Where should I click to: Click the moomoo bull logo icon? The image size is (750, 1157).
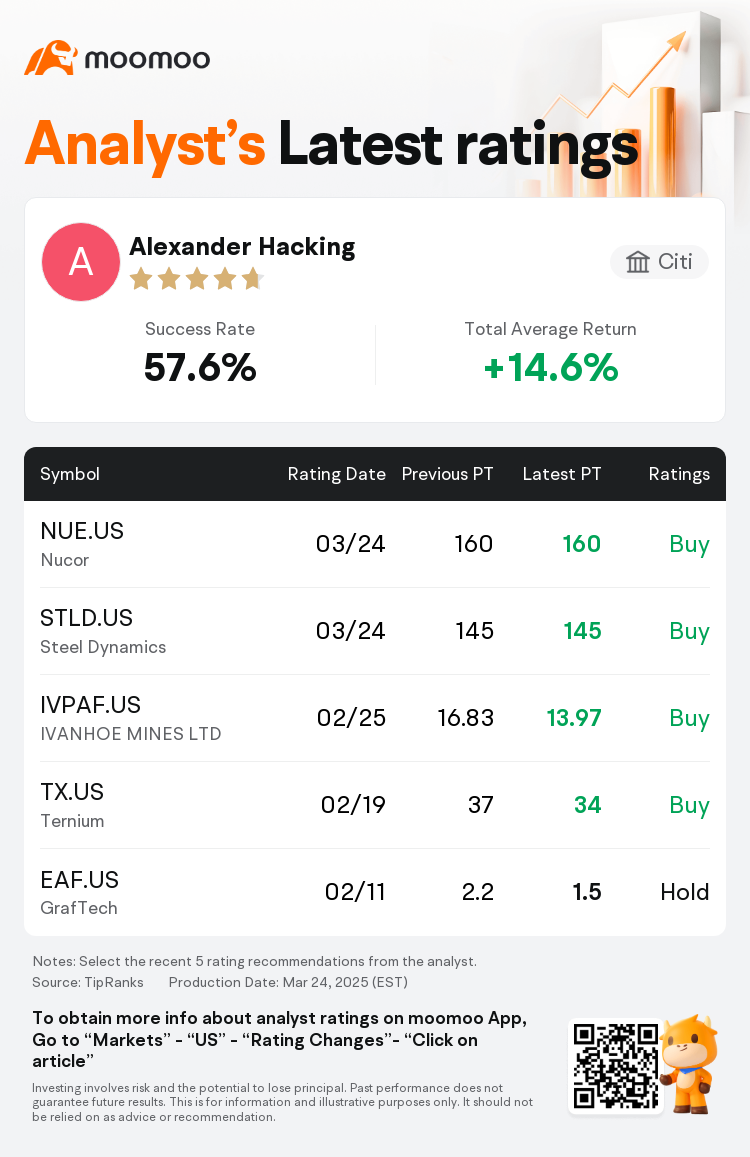(50, 58)
